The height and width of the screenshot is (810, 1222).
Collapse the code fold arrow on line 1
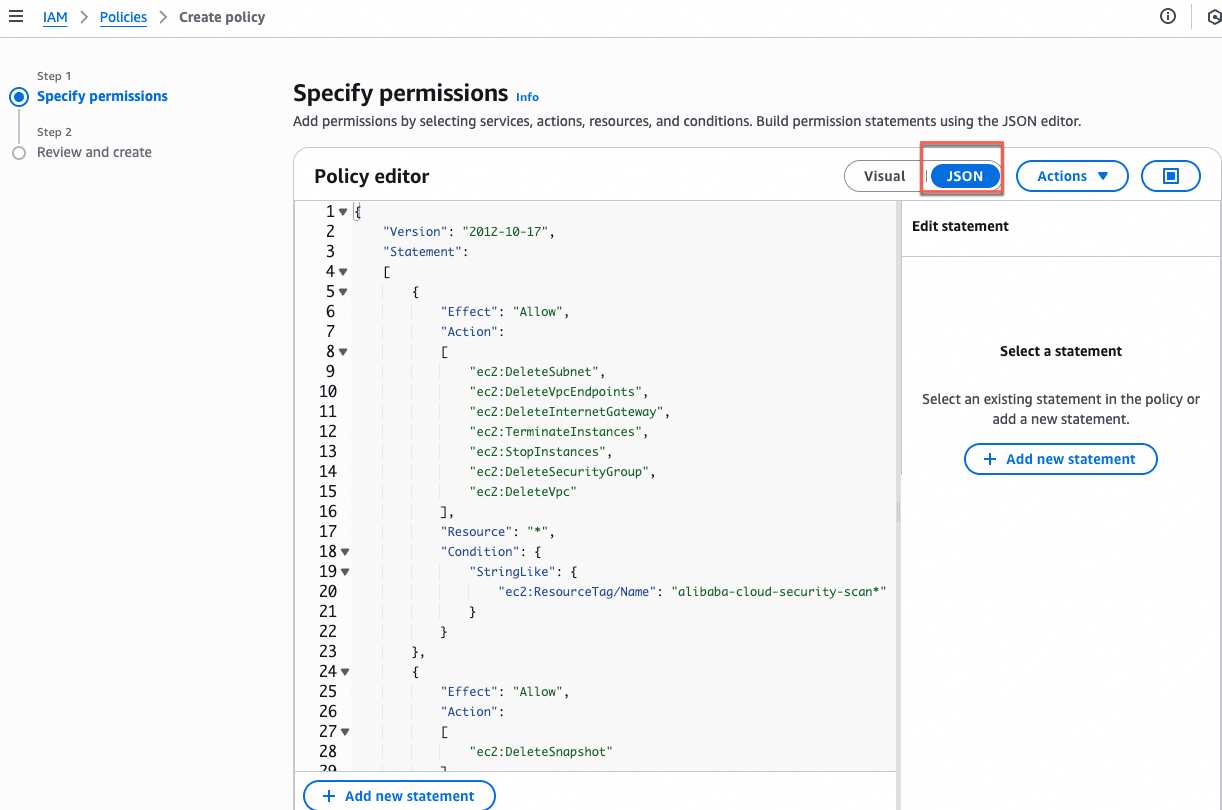(x=343, y=212)
